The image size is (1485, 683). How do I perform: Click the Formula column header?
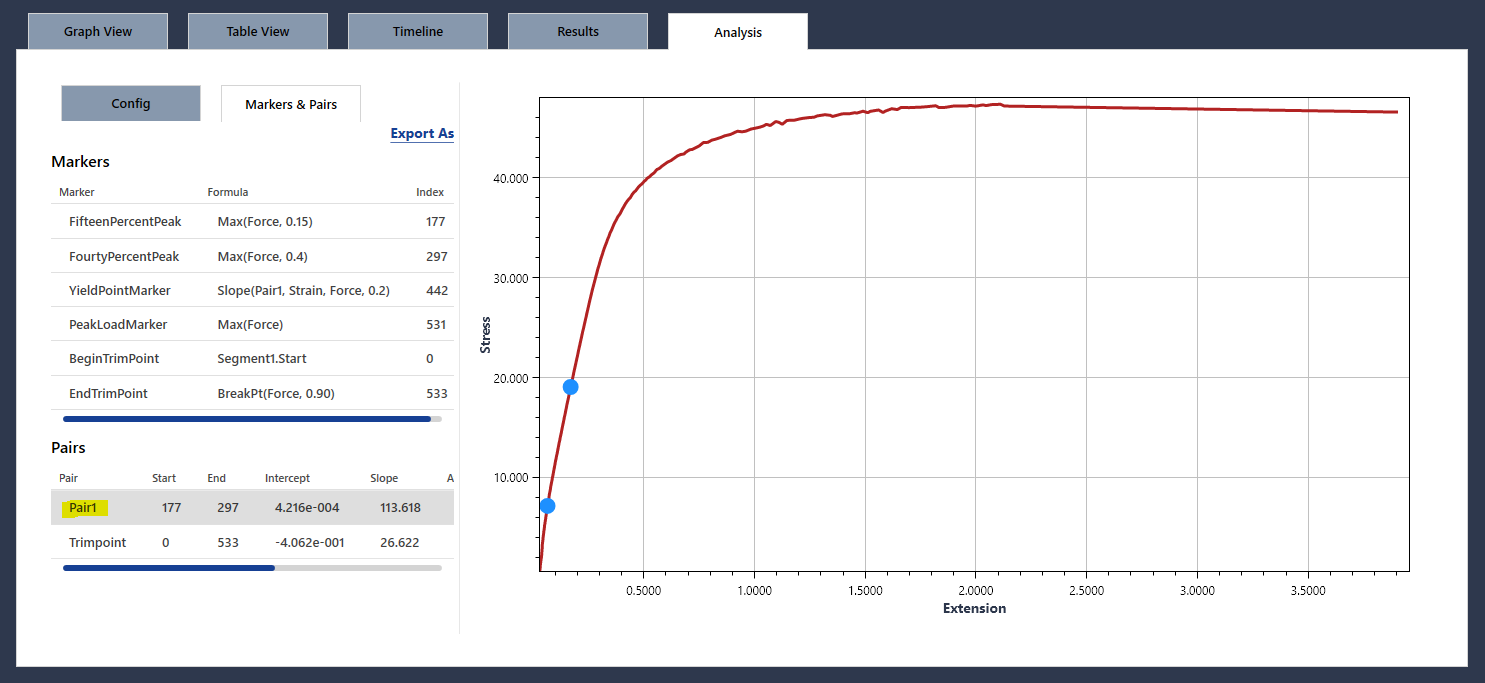[228, 192]
